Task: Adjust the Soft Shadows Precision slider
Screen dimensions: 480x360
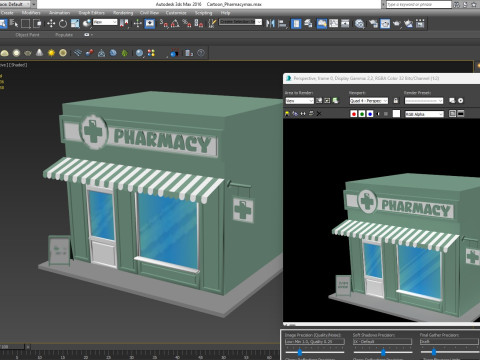Action: point(383,352)
